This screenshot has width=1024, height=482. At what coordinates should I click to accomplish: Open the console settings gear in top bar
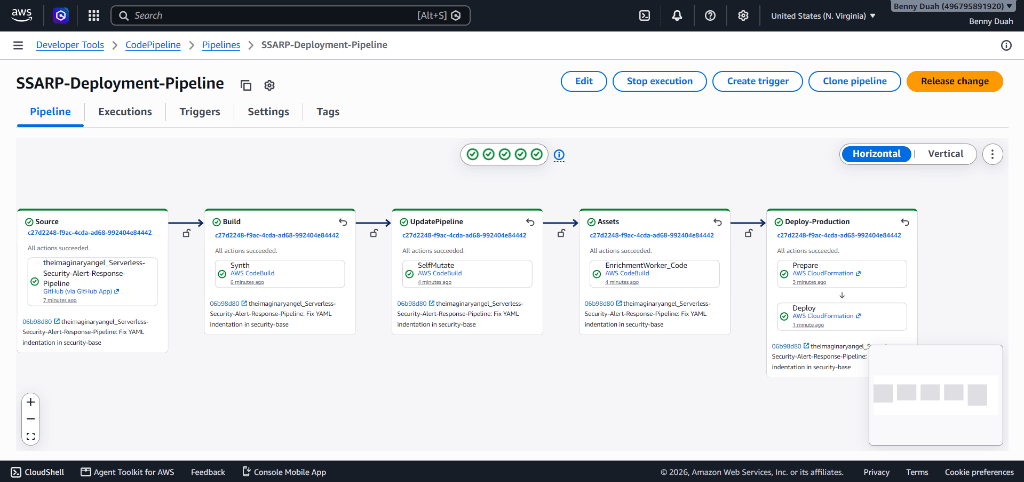click(x=743, y=16)
